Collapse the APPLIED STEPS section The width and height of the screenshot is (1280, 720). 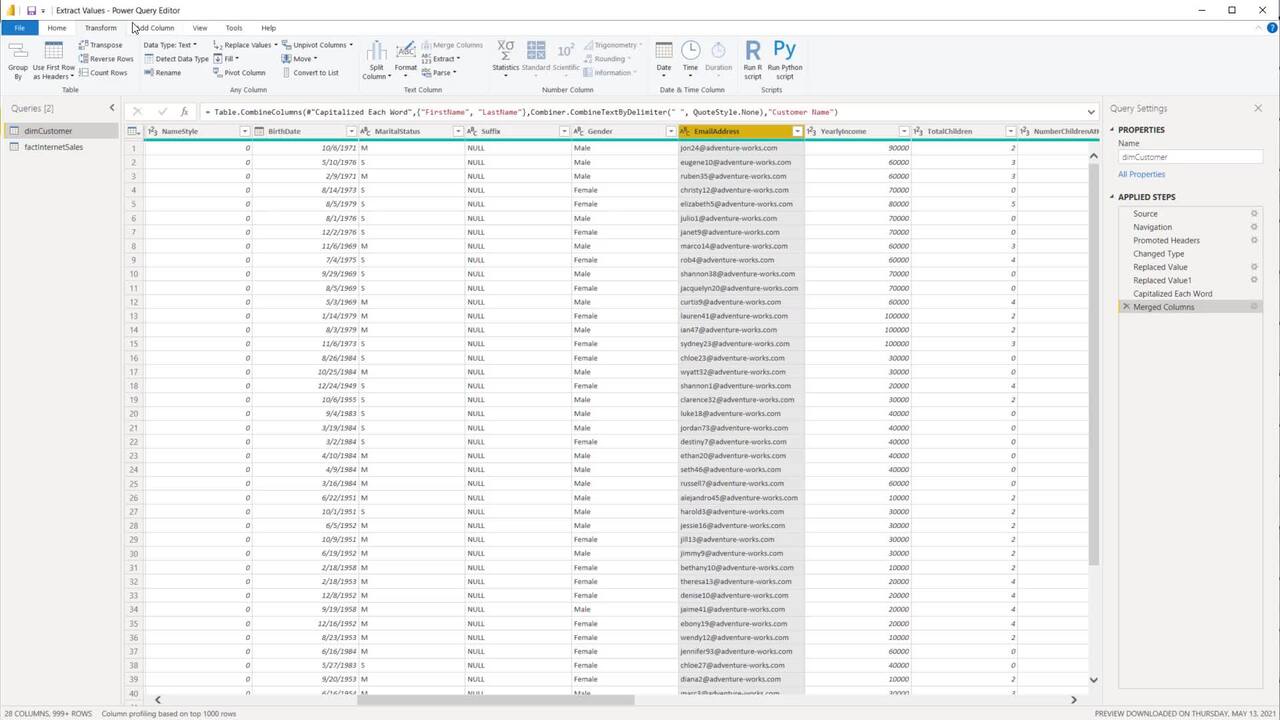pos(1112,197)
